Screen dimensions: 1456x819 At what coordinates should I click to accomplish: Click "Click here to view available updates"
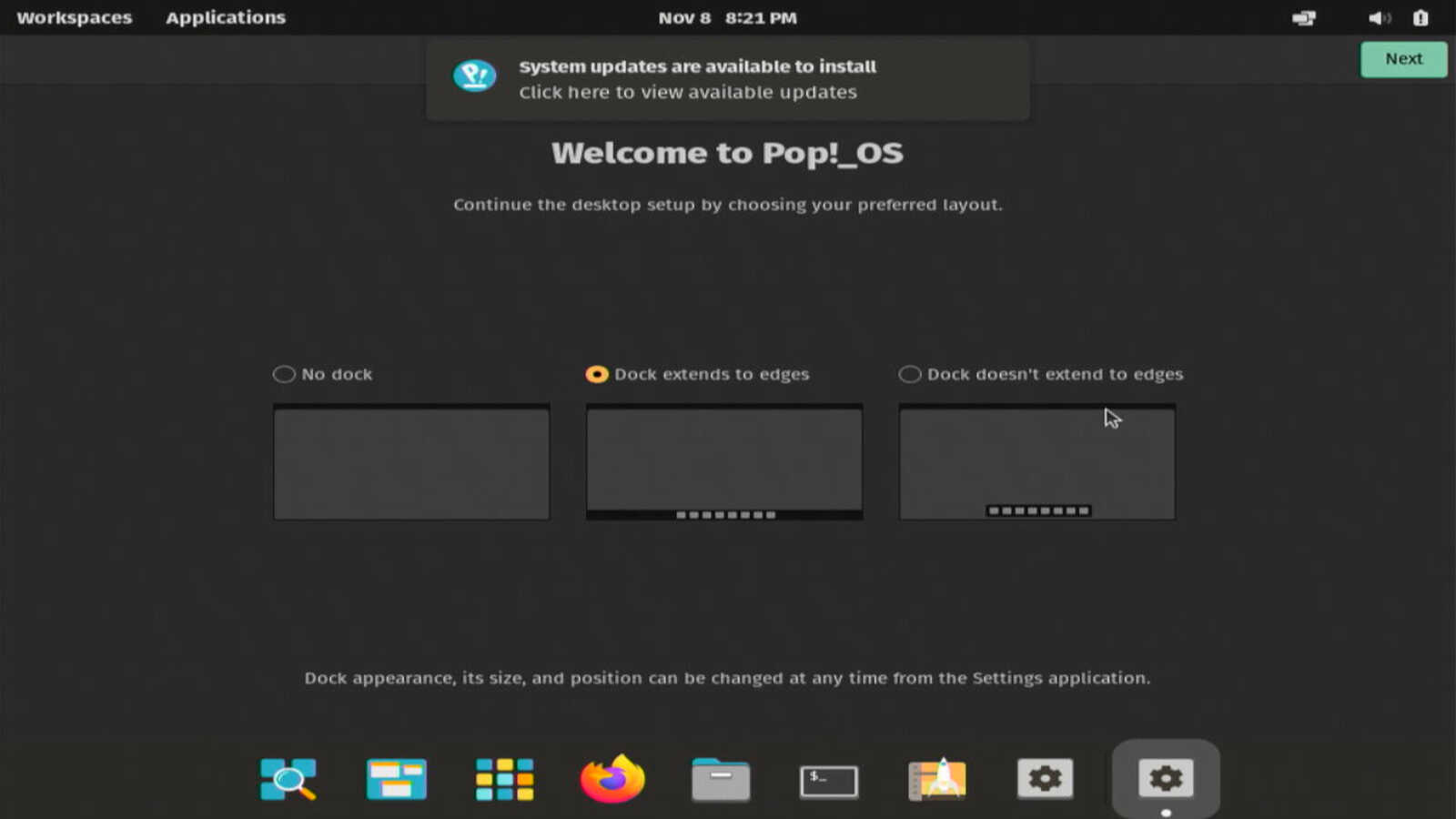688,92
